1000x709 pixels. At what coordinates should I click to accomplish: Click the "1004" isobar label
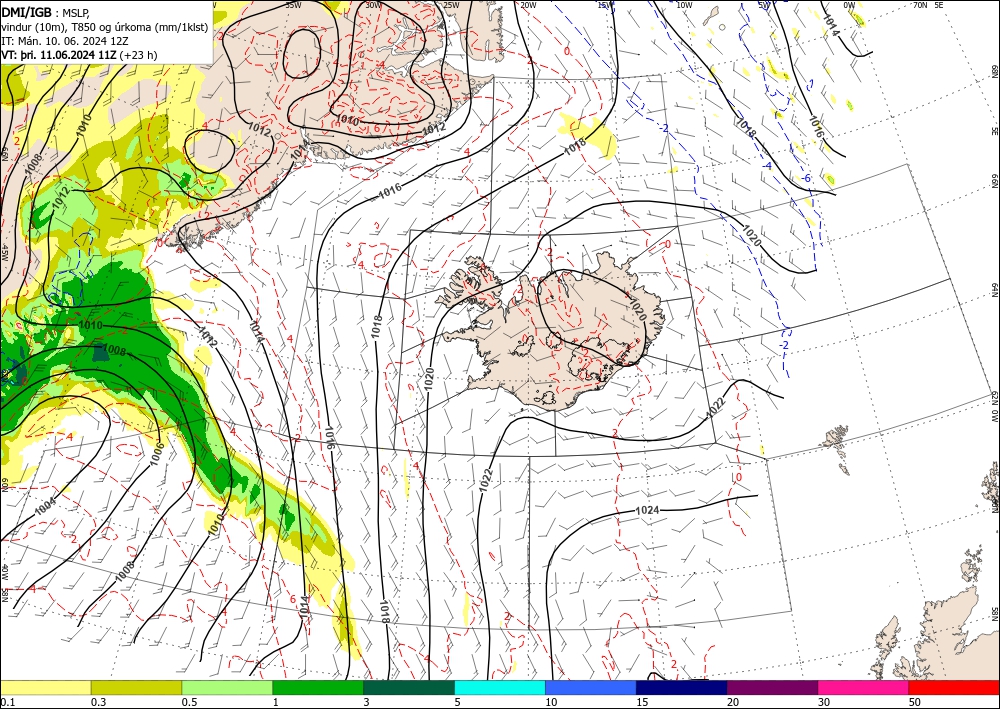[45, 507]
